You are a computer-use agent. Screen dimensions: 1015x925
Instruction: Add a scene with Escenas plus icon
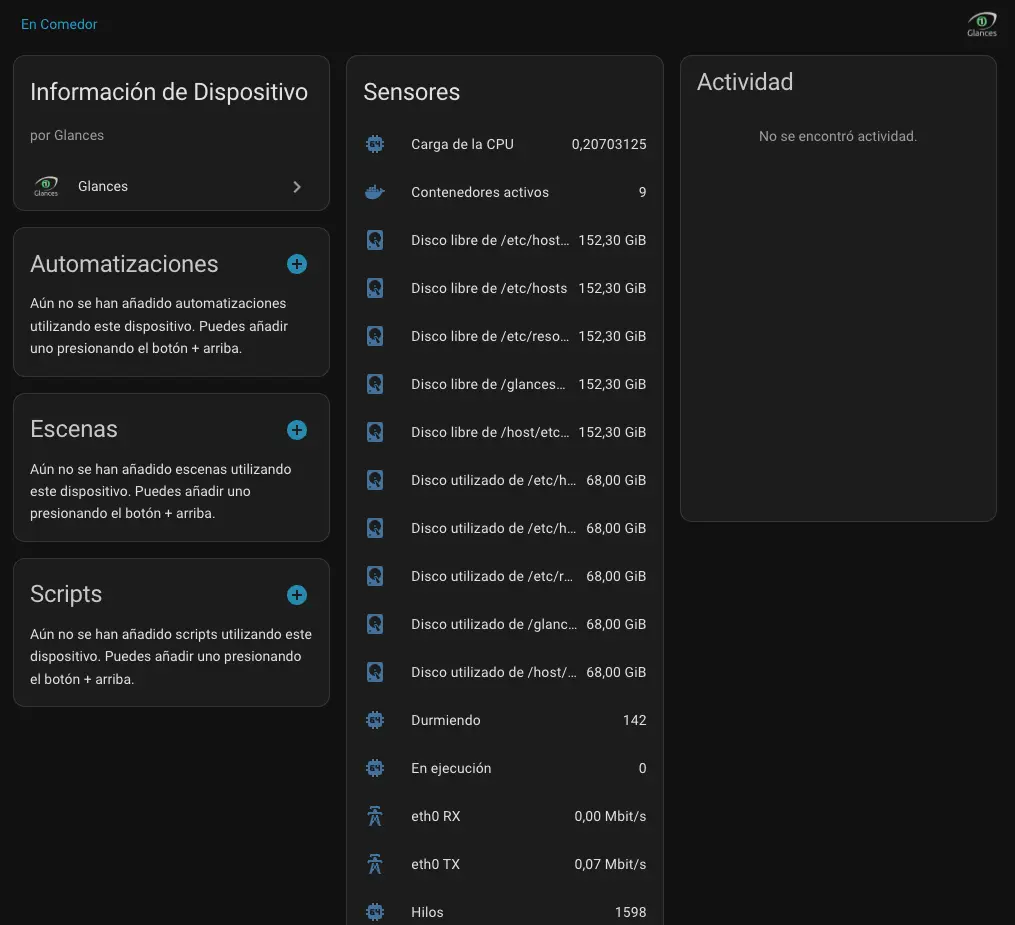[297, 430]
